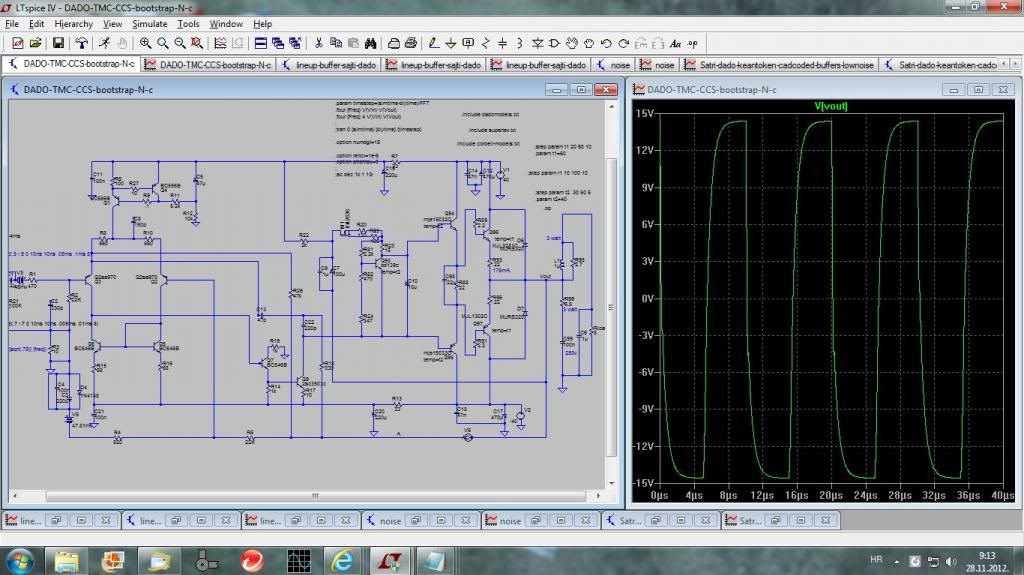Select the Drag hand tool
The height and width of the screenshot is (575, 1024).
[x=589, y=43]
